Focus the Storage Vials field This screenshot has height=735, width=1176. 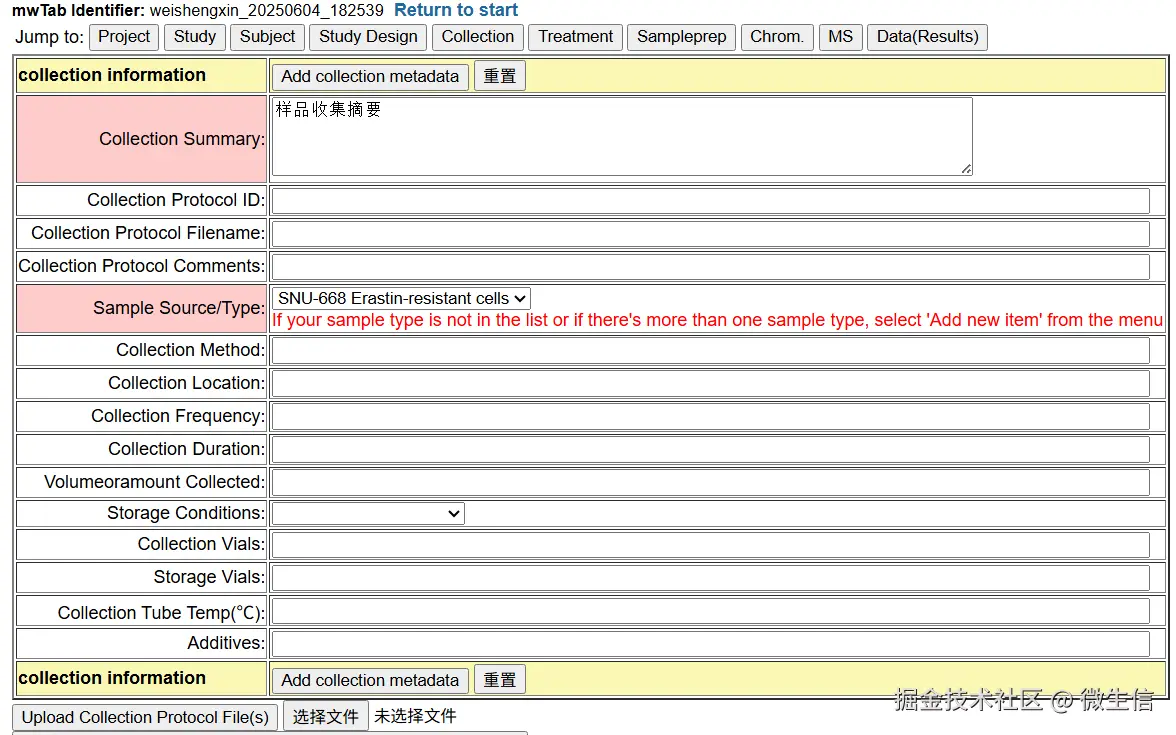coord(710,578)
